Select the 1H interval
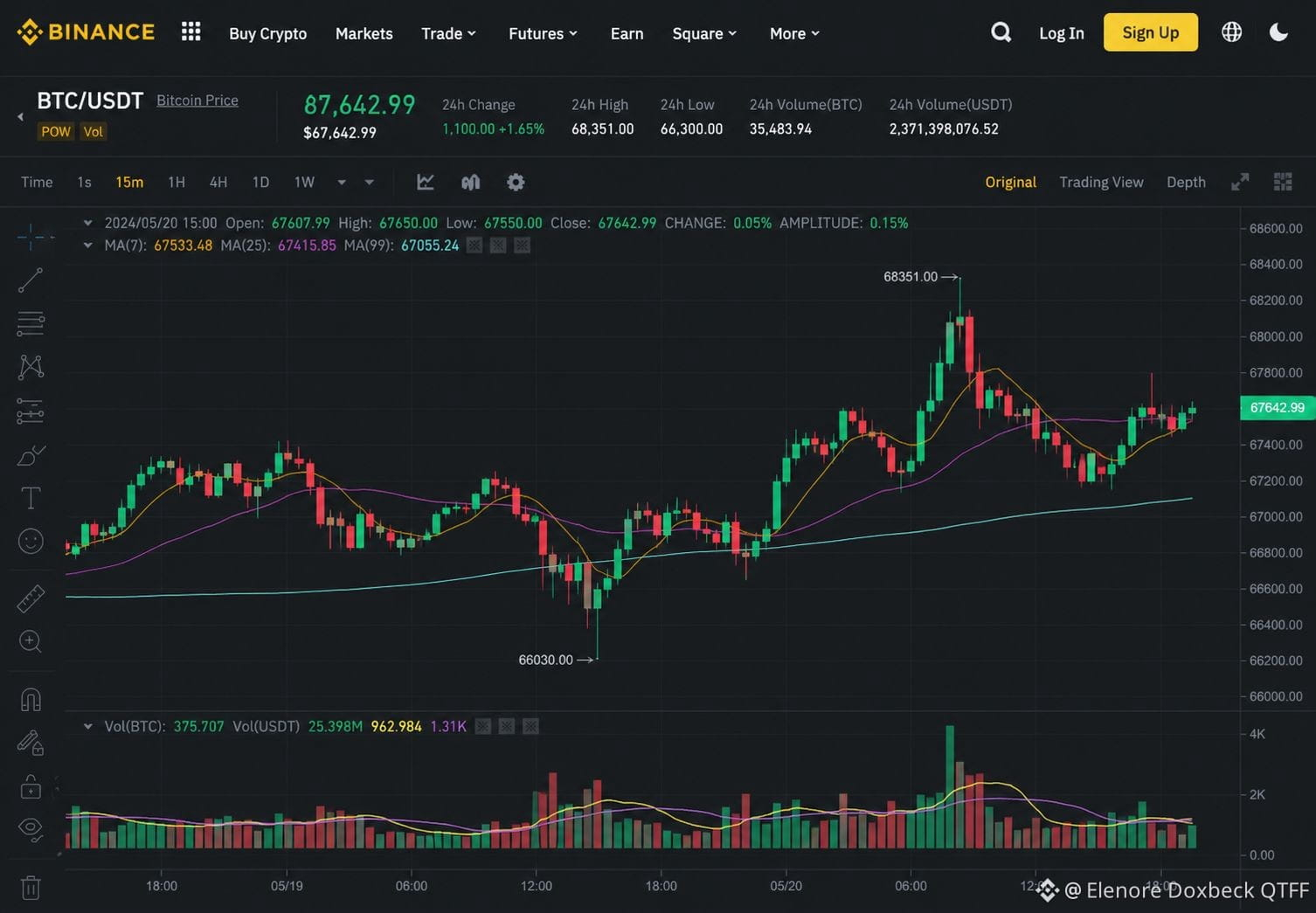The height and width of the screenshot is (913, 1316). click(x=177, y=182)
